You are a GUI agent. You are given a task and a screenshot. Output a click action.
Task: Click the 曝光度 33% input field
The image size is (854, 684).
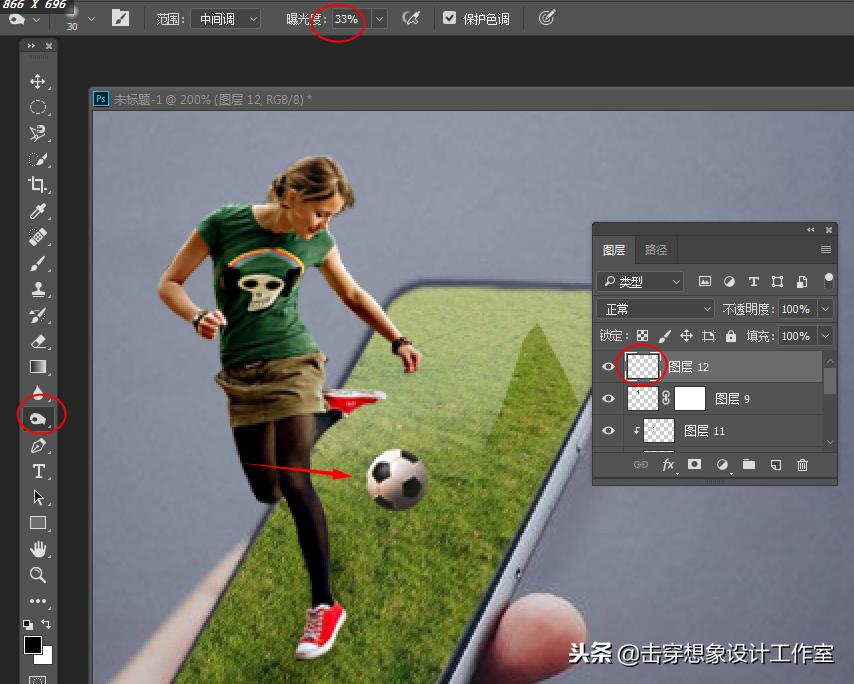click(346, 18)
